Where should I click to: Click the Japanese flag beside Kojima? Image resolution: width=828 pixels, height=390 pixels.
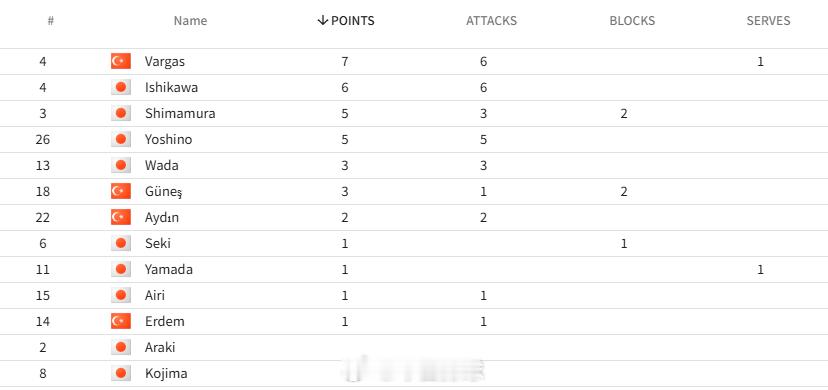coord(120,373)
